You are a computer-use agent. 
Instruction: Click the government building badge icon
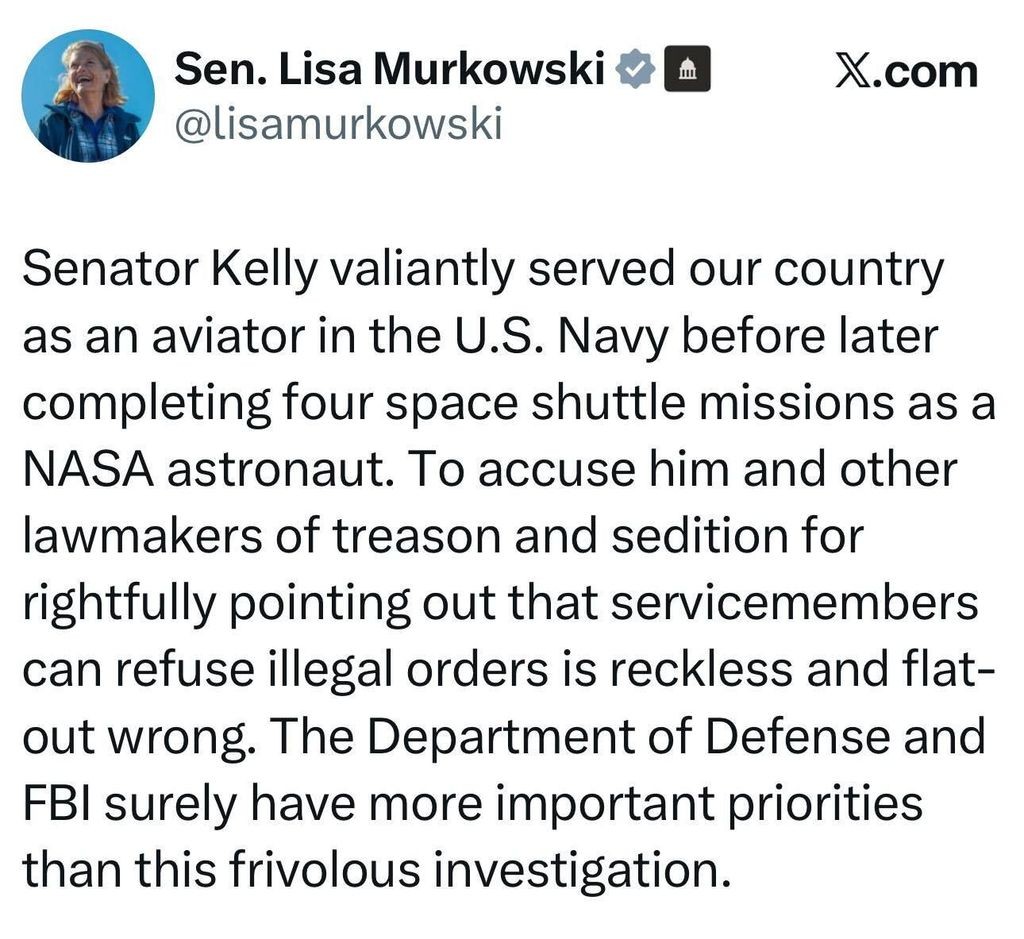(687, 71)
